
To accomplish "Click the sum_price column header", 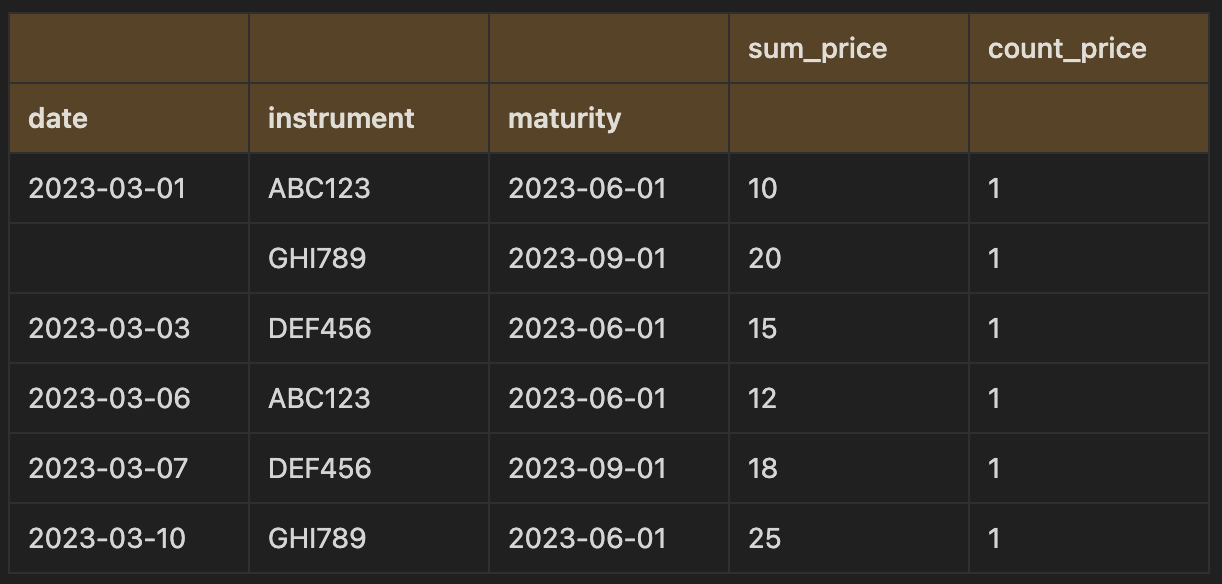I will point(848,48).
